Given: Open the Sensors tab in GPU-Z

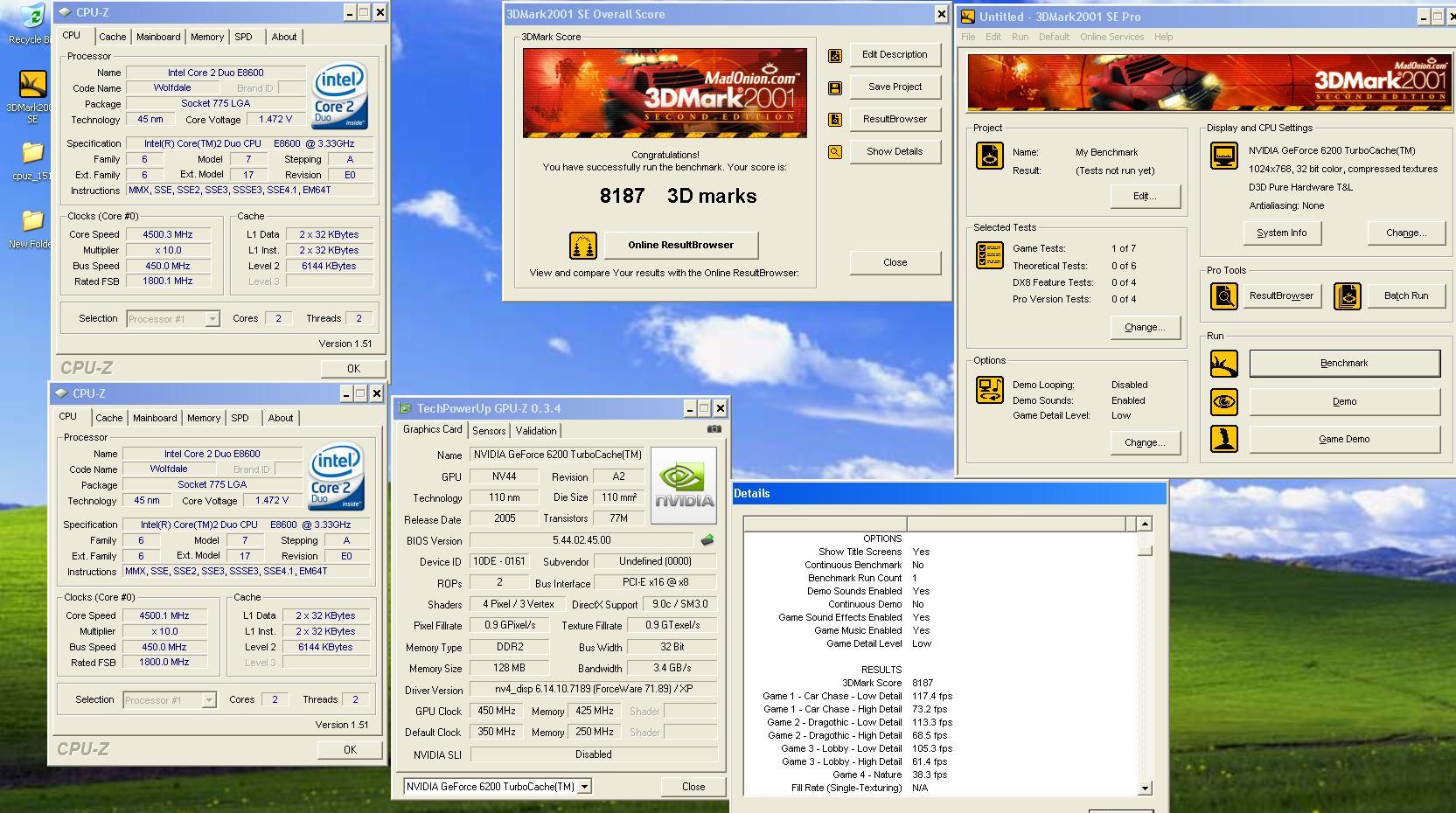Looking at the screenshot, I should coord(489,431).
